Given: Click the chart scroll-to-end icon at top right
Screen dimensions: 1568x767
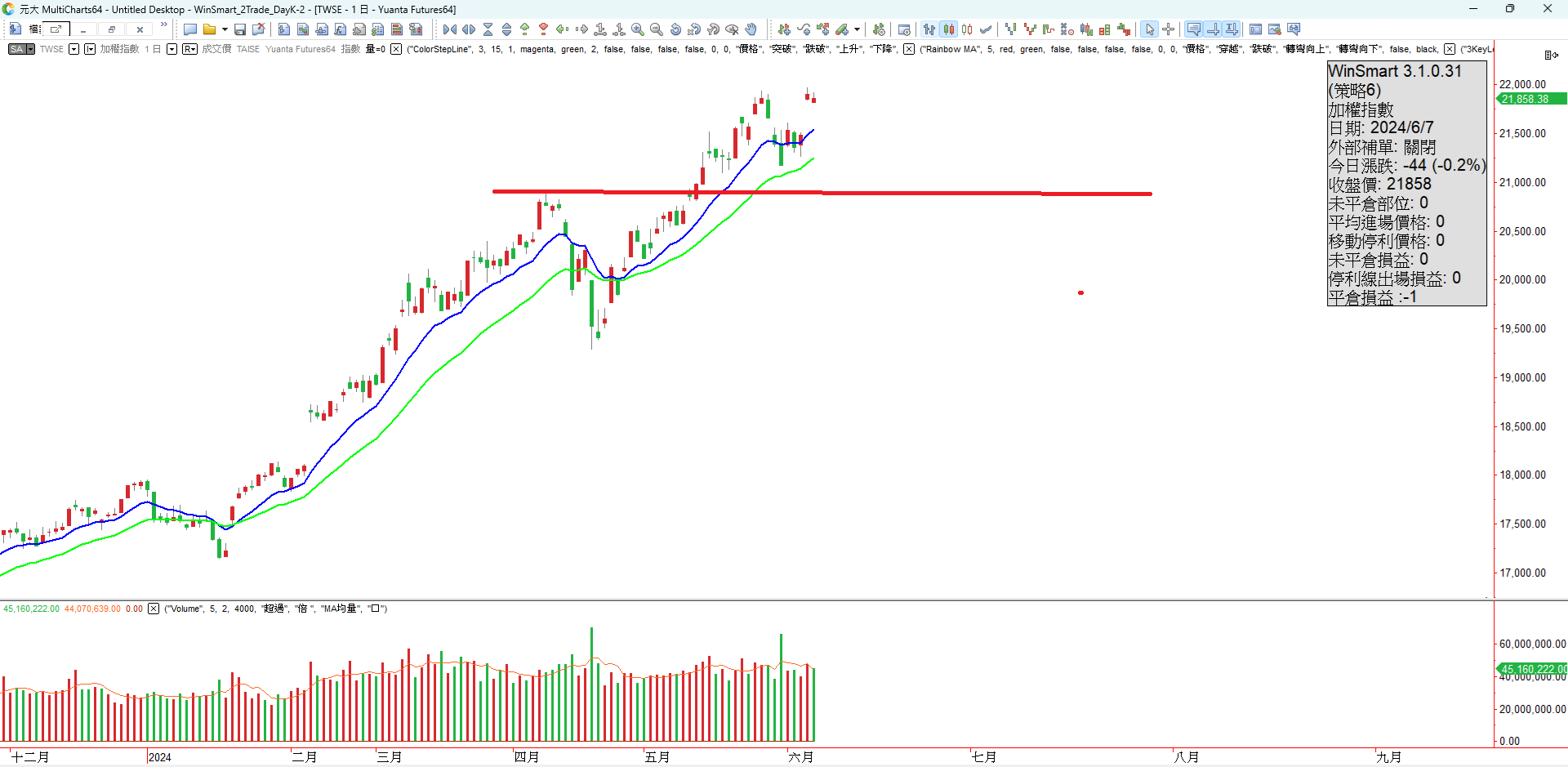Looking at the screenshot, I should [1551, 55].
